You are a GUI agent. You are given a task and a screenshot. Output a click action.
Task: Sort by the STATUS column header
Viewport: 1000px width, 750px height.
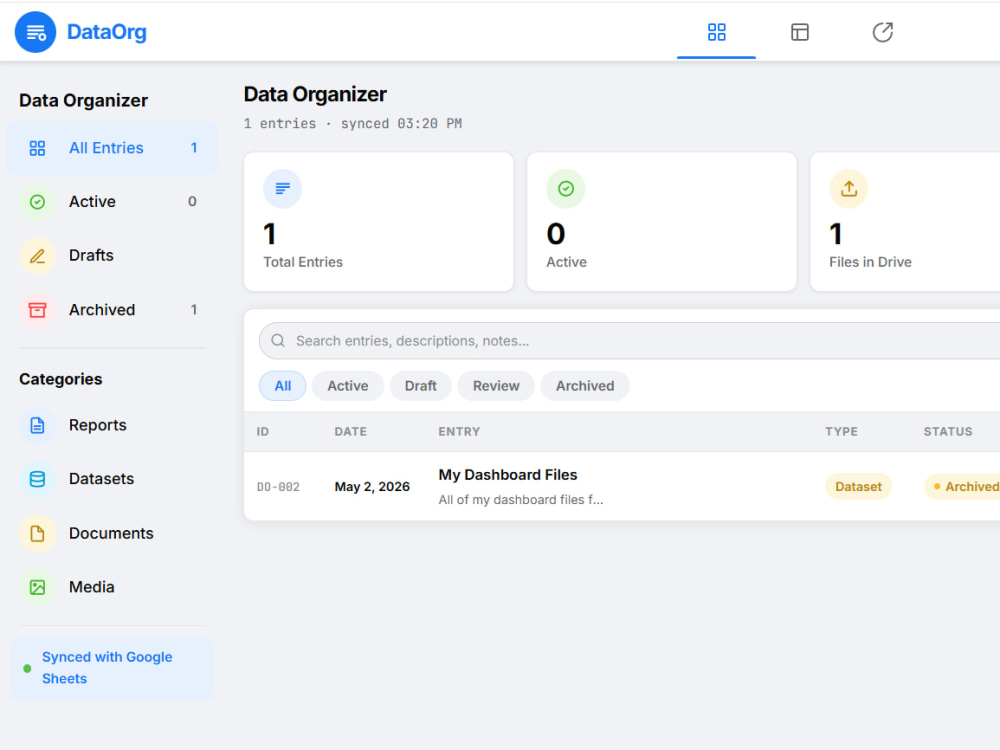click(x=948, y=432)
